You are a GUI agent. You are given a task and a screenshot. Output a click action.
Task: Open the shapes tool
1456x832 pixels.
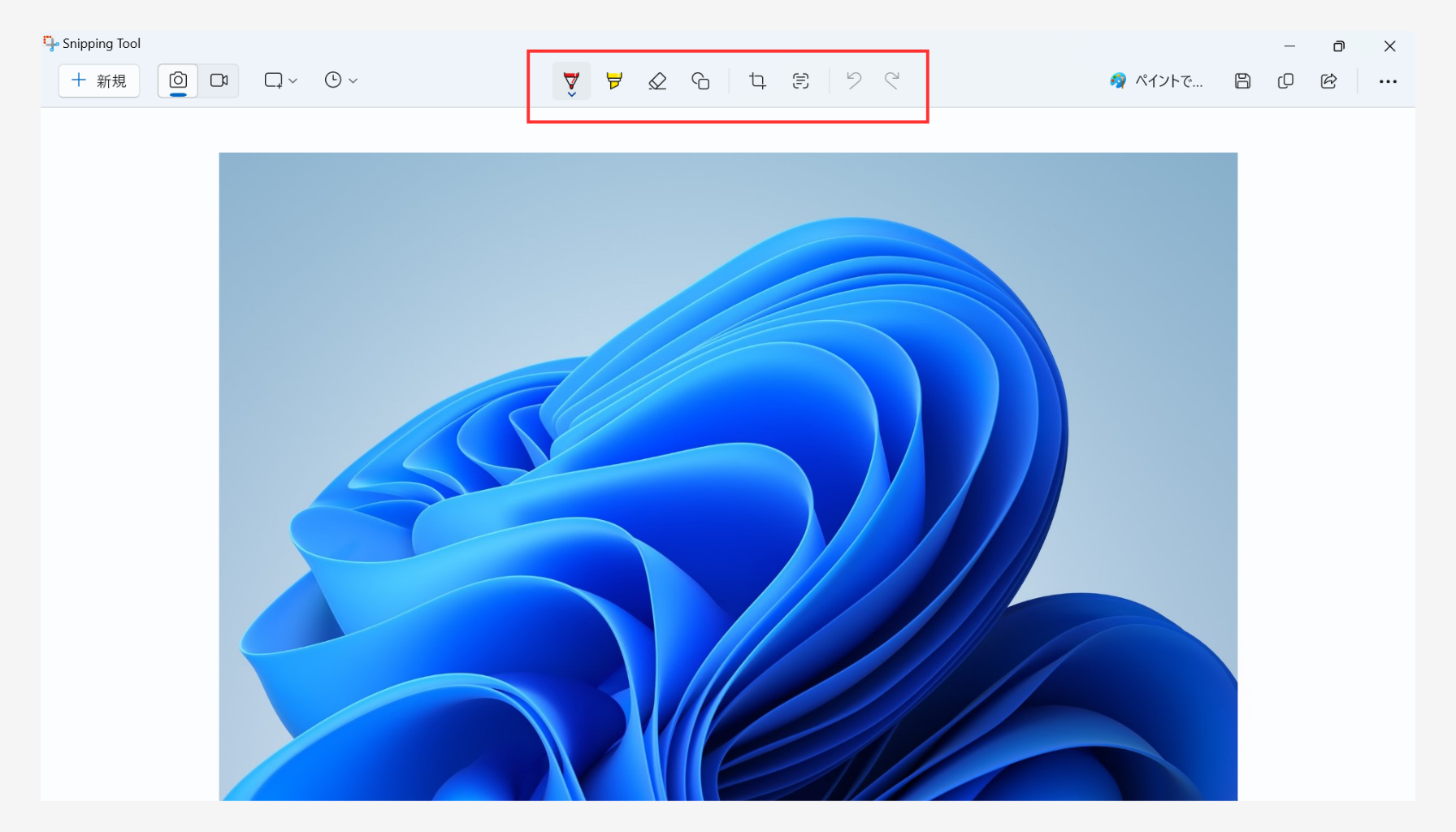pyautogui.click(x=700, y=80)
